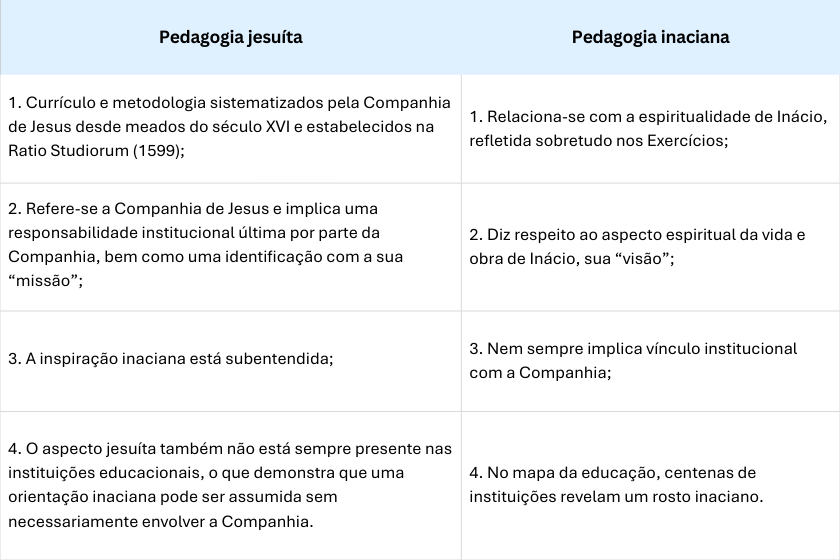Select the cell about Currículo e metodologia sistematizados
Image resolution: width=840 pixels, height=560 pixels.
tap(230, 127)
